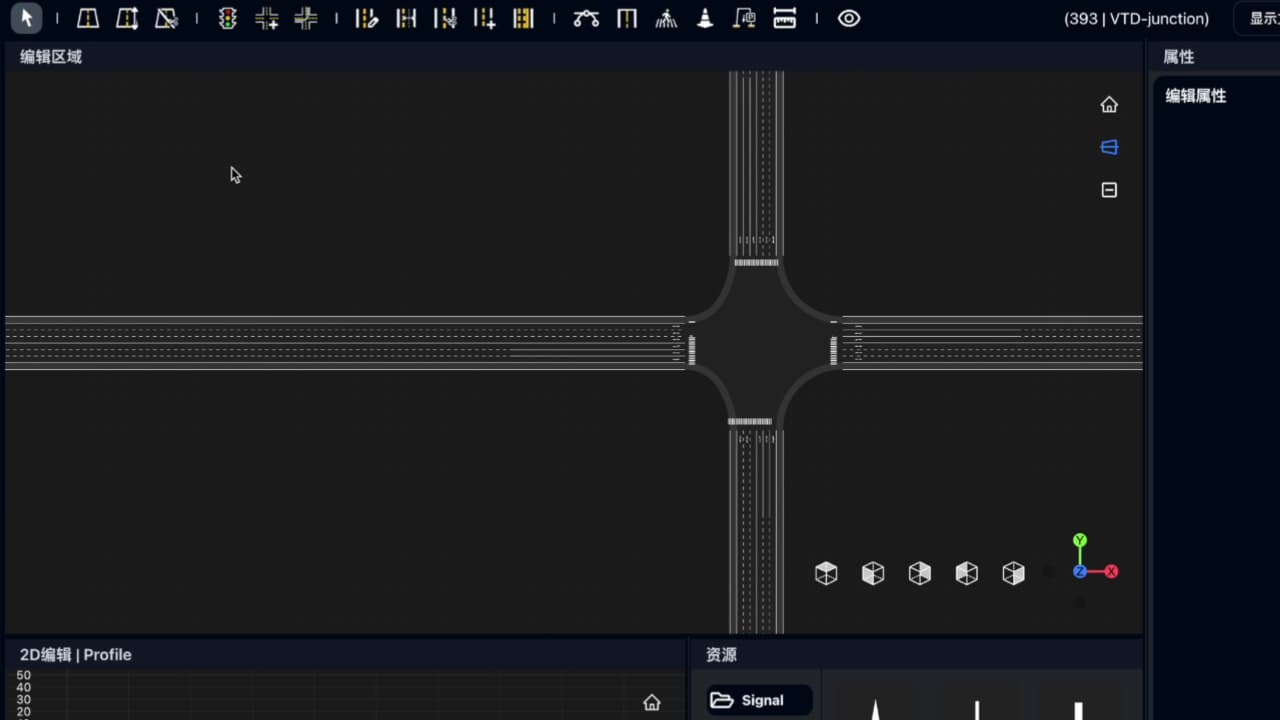Screen dimensions: 1280x720
Task: Click the red X axis gizmo handle
Action: 1111,572
